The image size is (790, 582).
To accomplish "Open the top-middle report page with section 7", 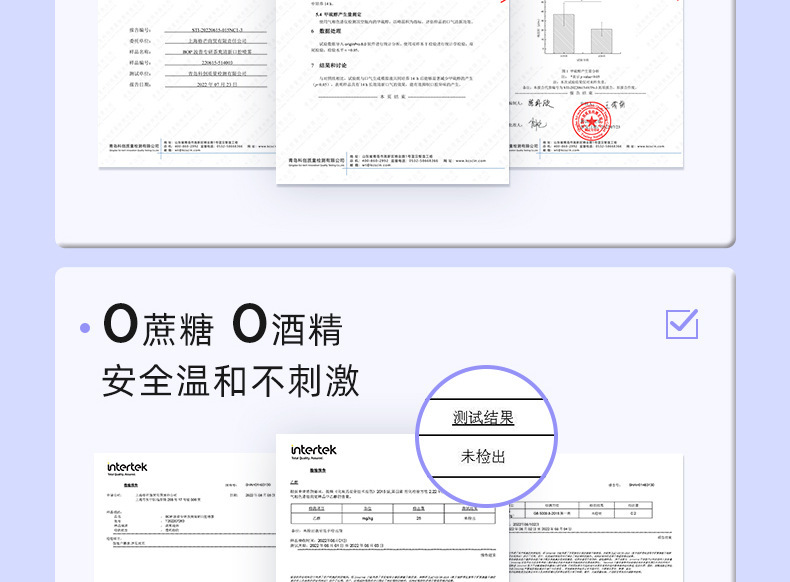I will click(392, 92).
